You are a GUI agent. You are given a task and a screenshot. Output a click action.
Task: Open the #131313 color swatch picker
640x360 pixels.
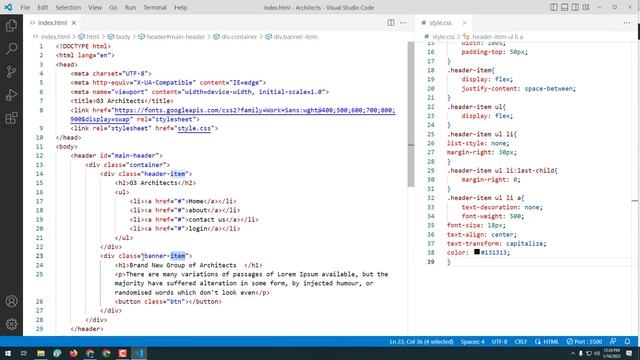[477, 252]
